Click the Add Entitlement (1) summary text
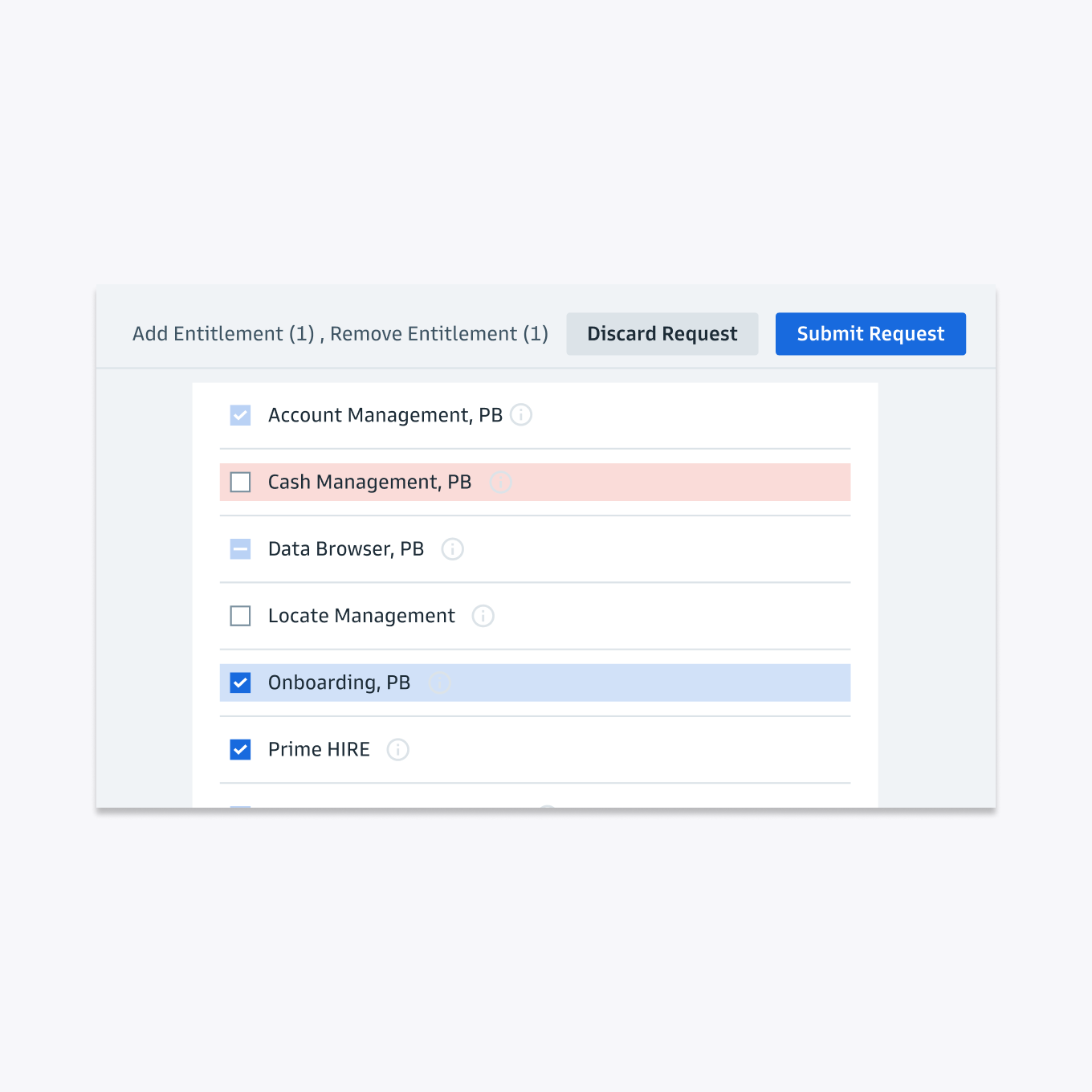Viewport: 1092px width, 1092px height. 223,334
